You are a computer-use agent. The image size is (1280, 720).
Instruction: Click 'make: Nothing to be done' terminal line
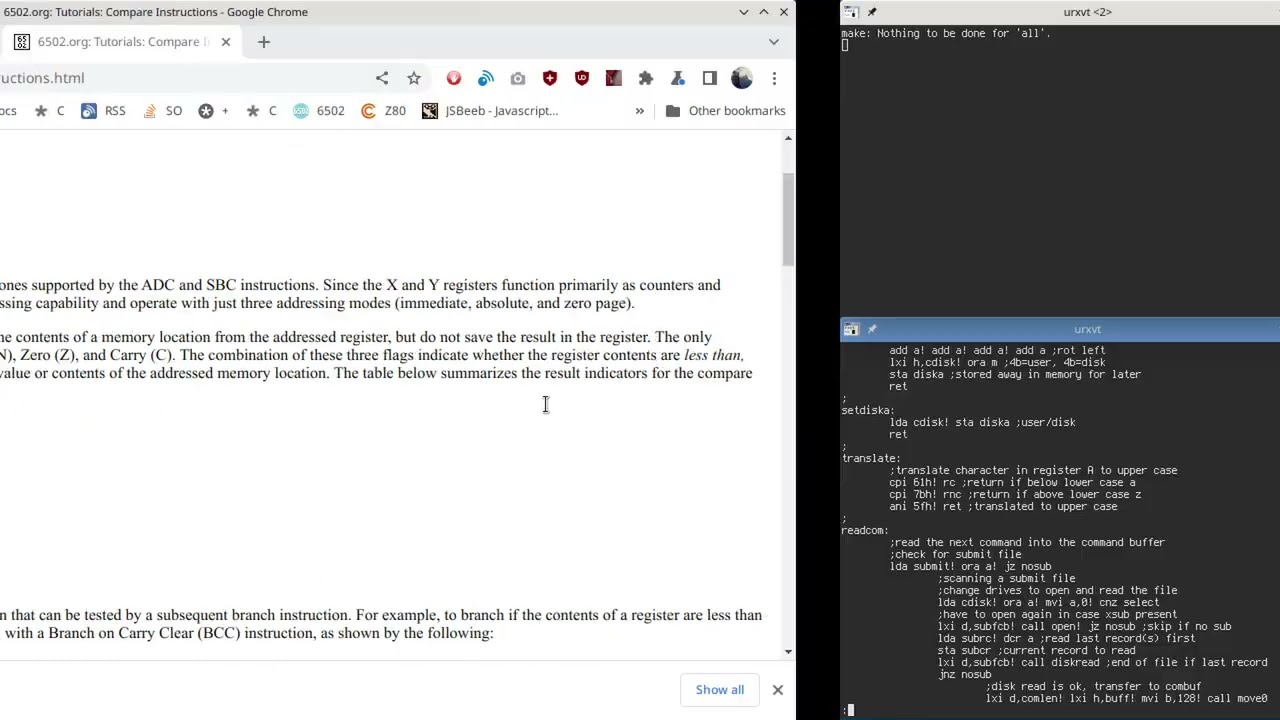(946, 33)
